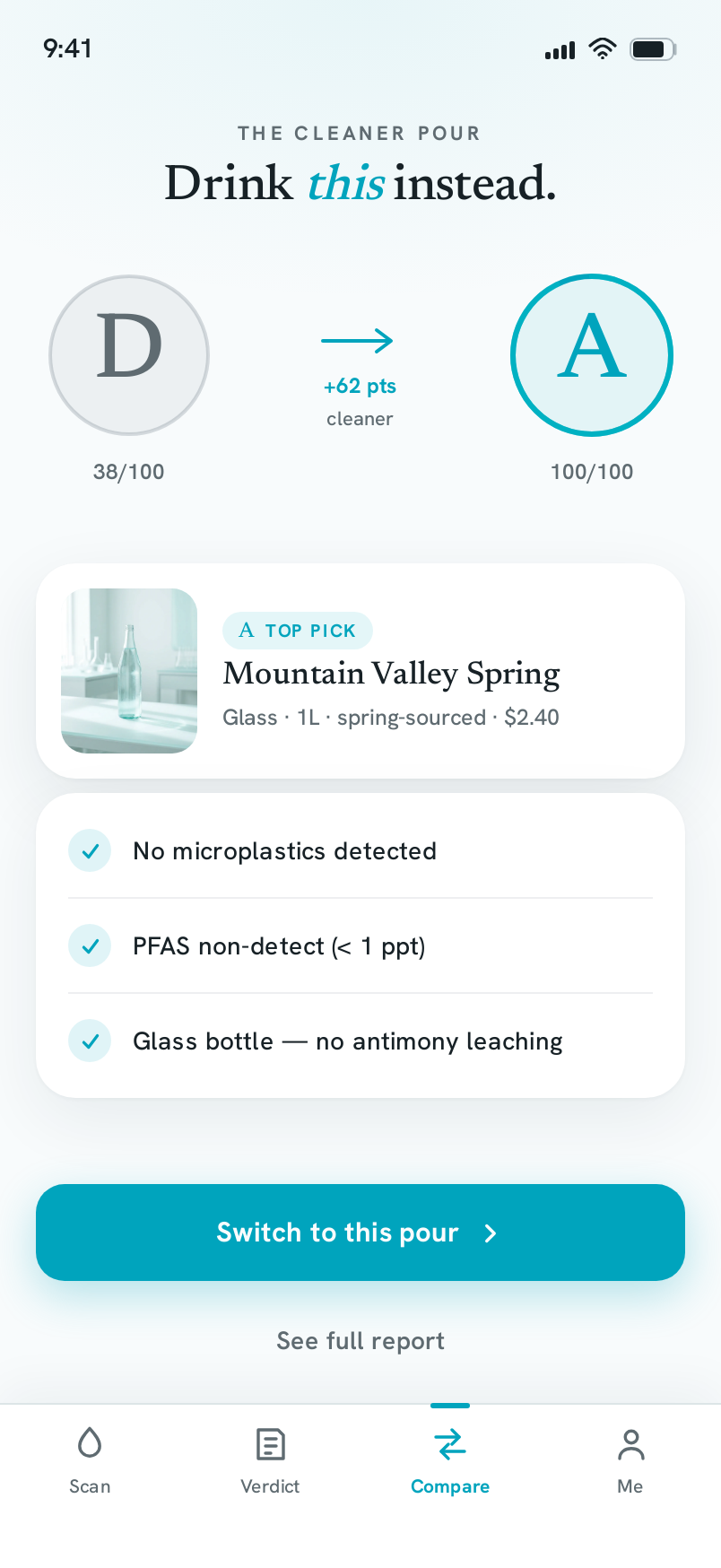Click the Switch to this pour button
Image resolution: width=721 pixels, height=1568 pixels.
tap(360, 1233)
